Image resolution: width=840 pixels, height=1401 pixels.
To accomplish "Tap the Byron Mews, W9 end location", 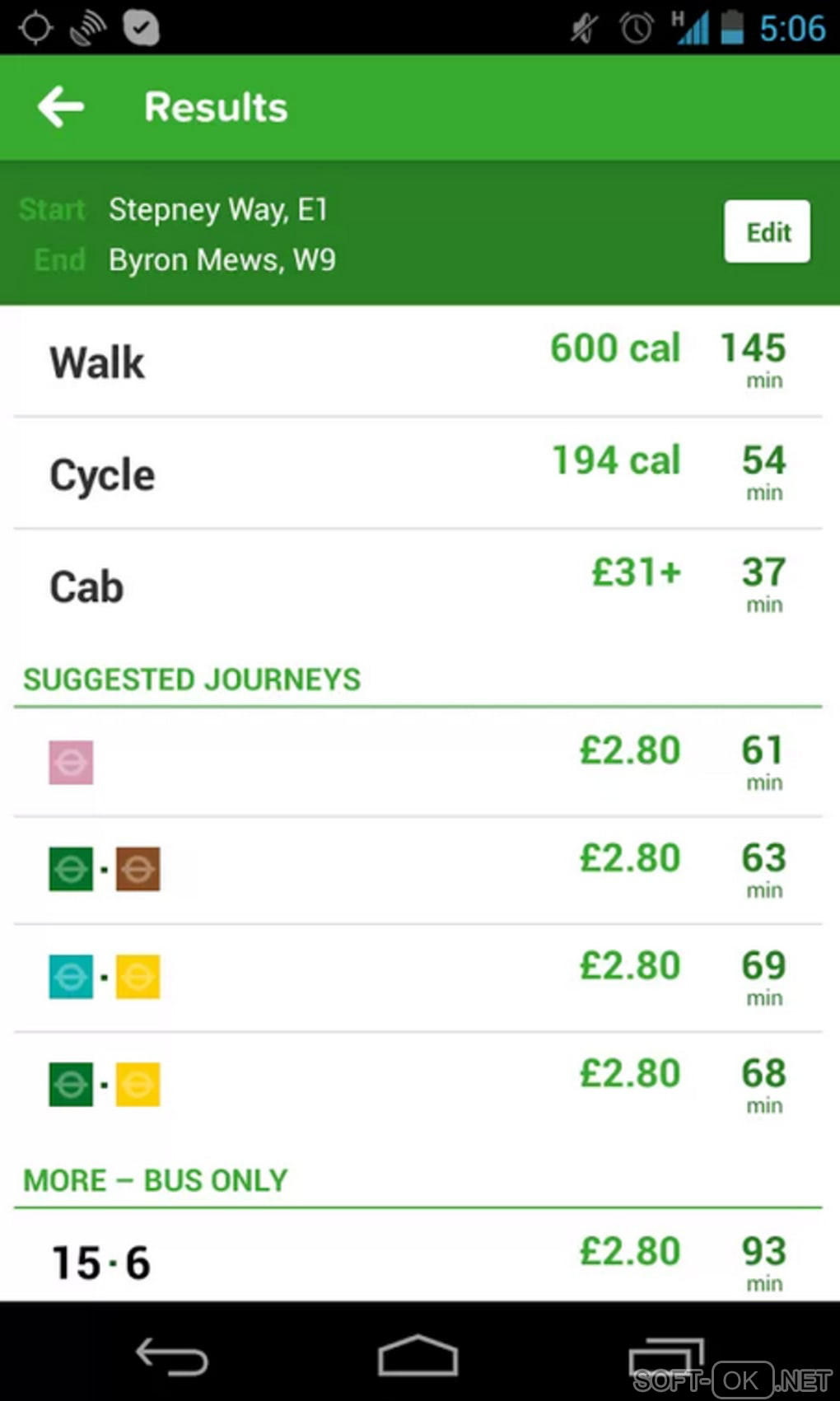I will (x=222, y=260).
